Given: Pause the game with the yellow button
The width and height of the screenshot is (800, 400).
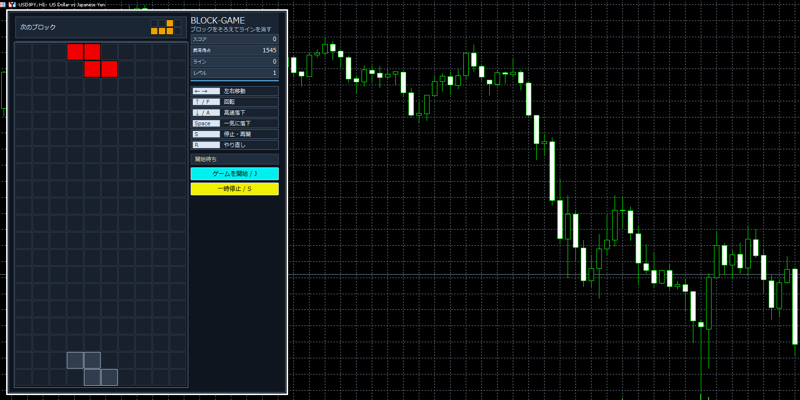Looking at the screenshot, I should coord(235,189).
